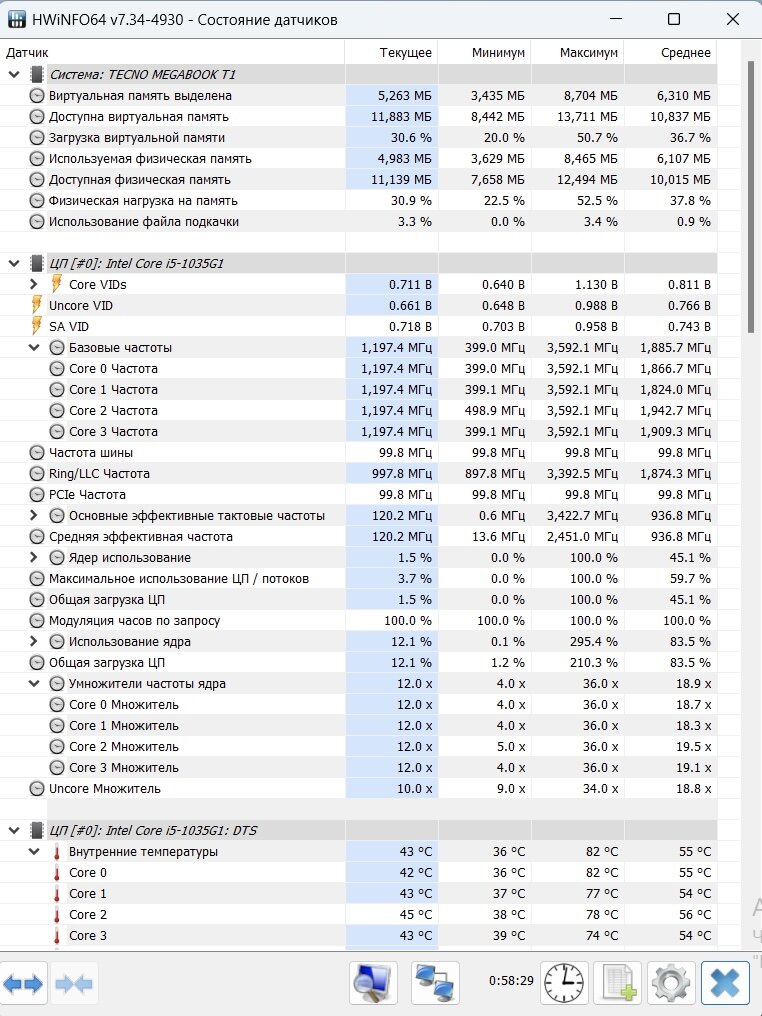Open sensor settings gear icon

671,984
